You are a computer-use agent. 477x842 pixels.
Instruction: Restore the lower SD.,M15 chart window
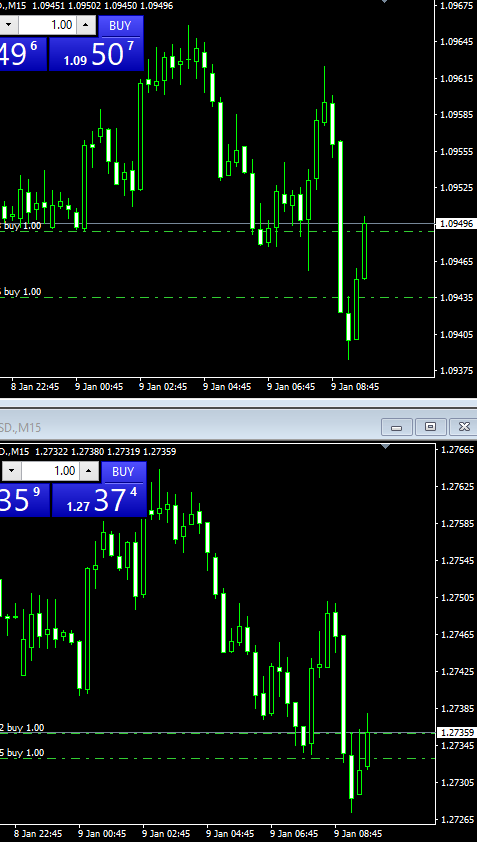[x=430, y=427]
